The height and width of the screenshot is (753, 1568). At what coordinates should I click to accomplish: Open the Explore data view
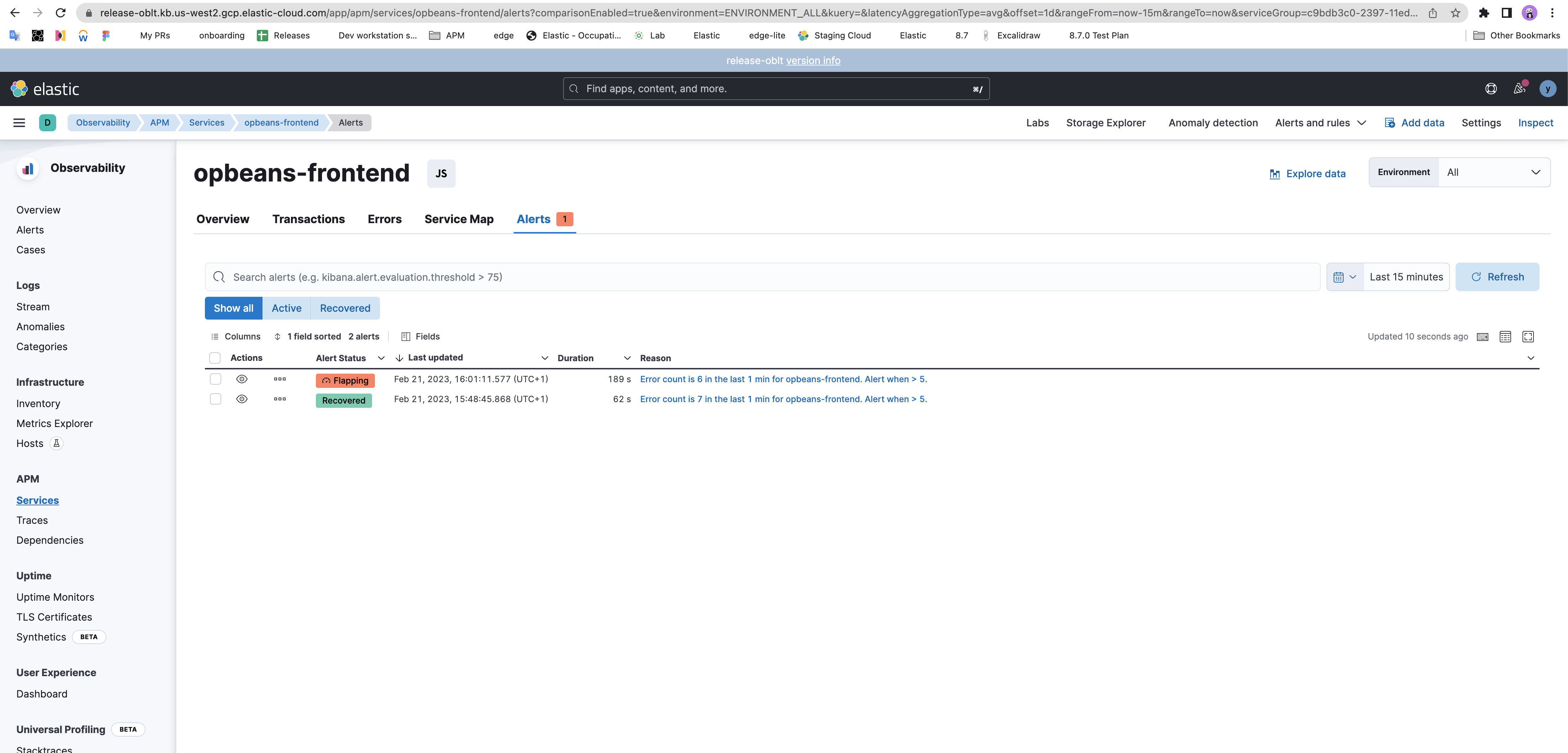(x=1308, y=174)
